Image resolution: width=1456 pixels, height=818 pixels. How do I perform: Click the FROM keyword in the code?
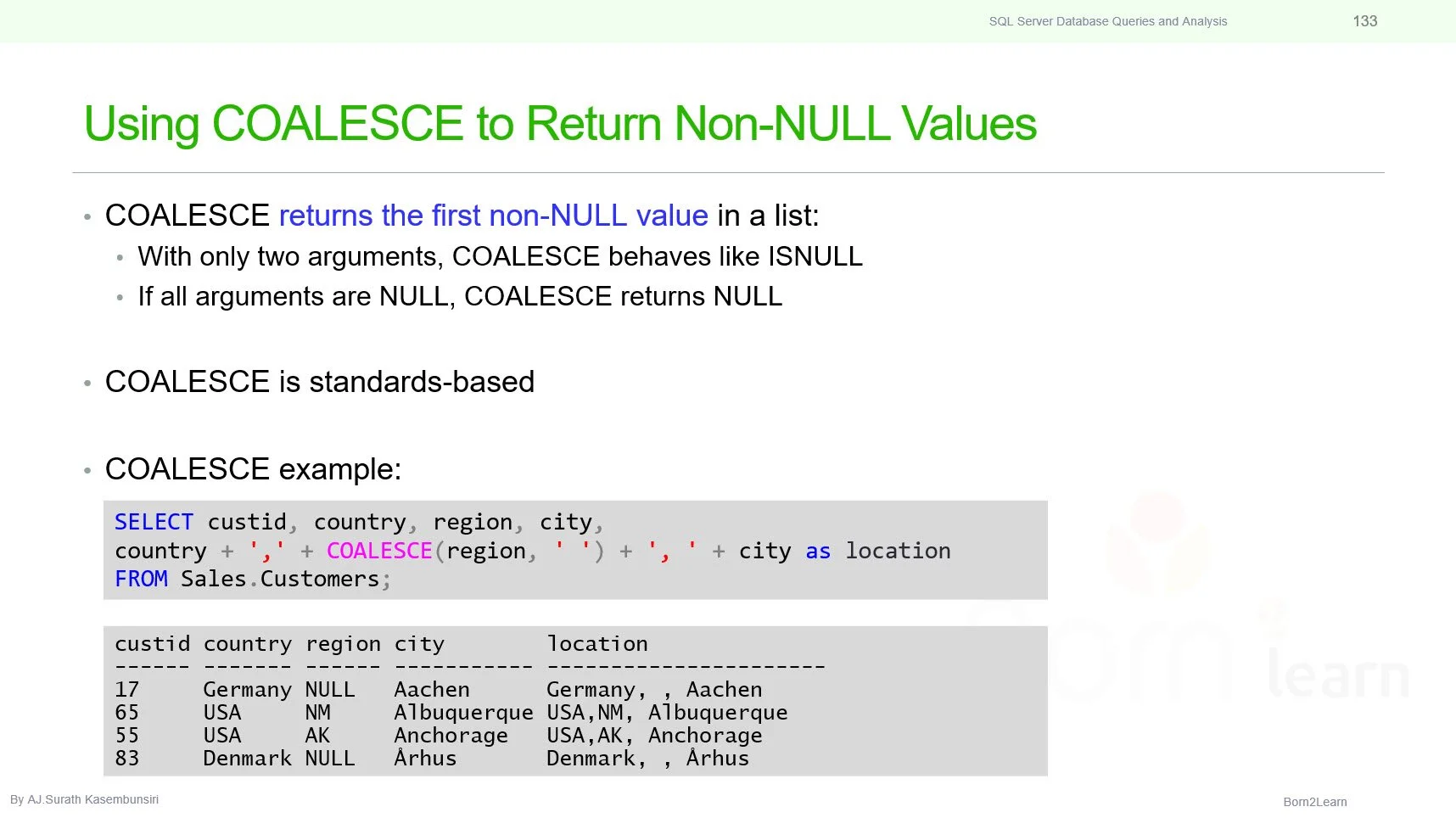pyautogui.click(x=141, y=579)
